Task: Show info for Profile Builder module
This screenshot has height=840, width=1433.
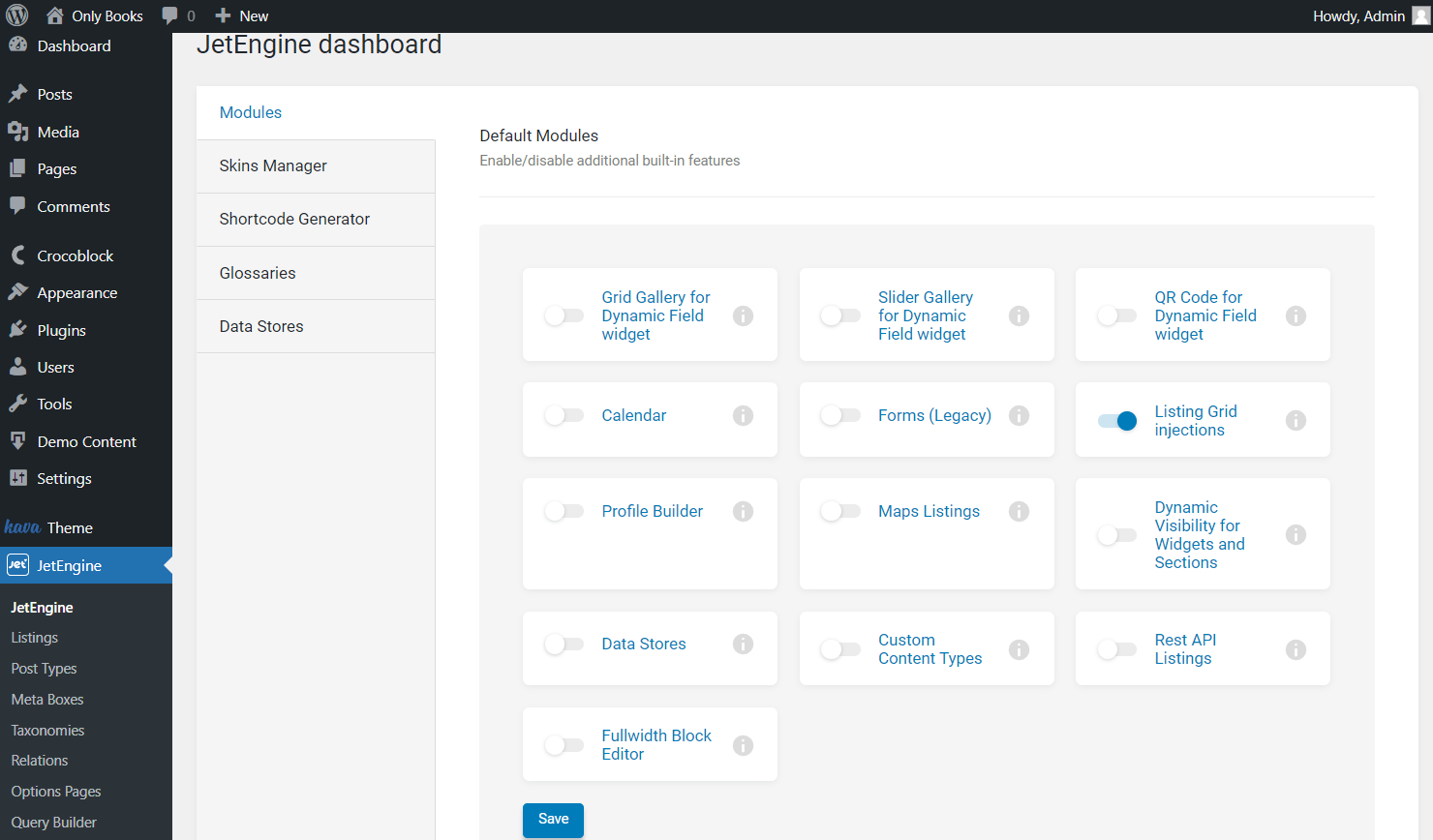Action: click(x=743, y=511)
